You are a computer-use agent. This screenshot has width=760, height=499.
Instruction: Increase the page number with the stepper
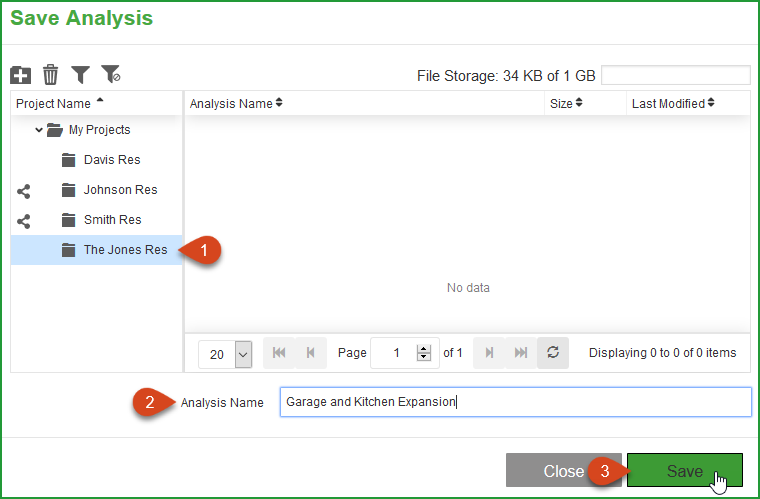(424, 349)
